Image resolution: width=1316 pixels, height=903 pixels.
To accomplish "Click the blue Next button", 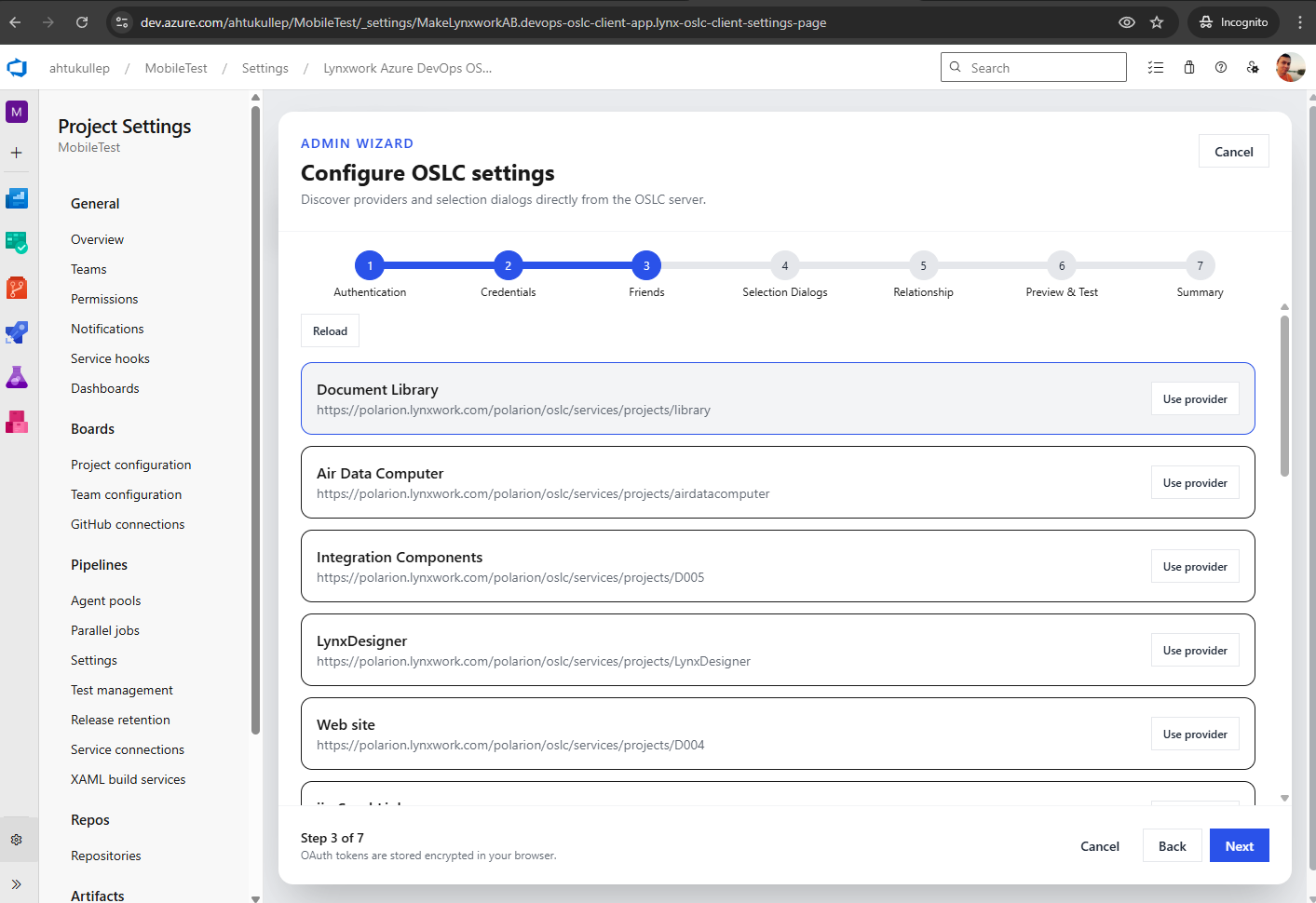I will (1239, 846).
